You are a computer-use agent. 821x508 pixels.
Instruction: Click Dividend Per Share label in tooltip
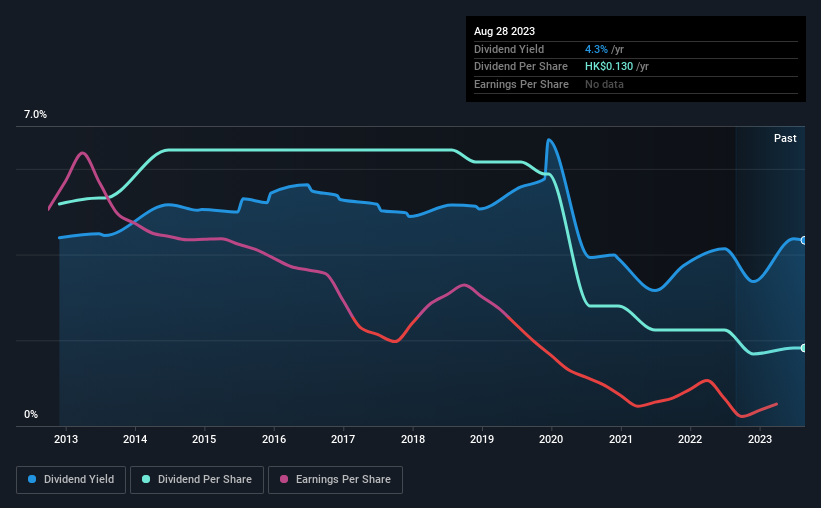click(x=520, y=67)
